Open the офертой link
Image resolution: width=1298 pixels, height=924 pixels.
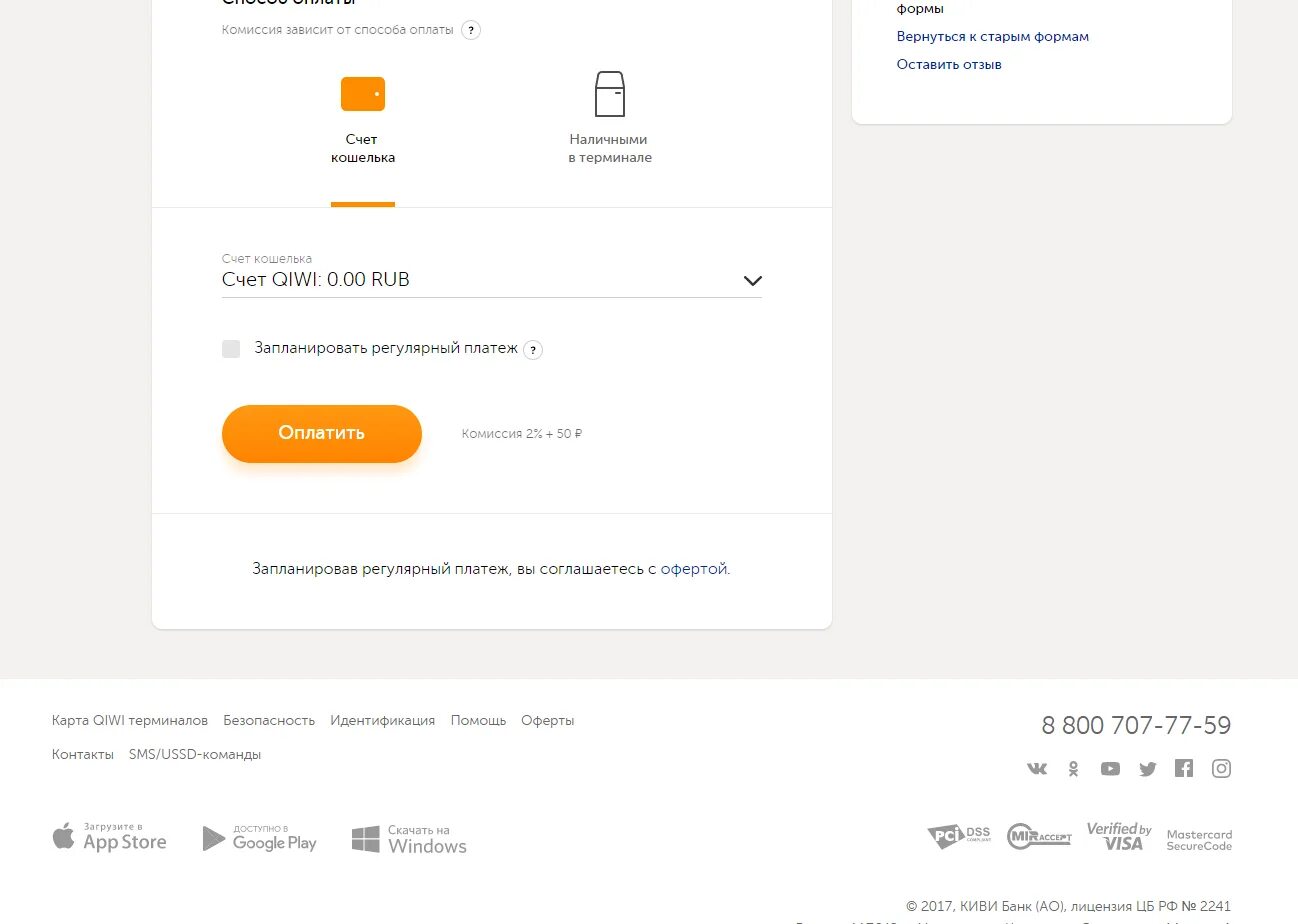coord(693,569)
